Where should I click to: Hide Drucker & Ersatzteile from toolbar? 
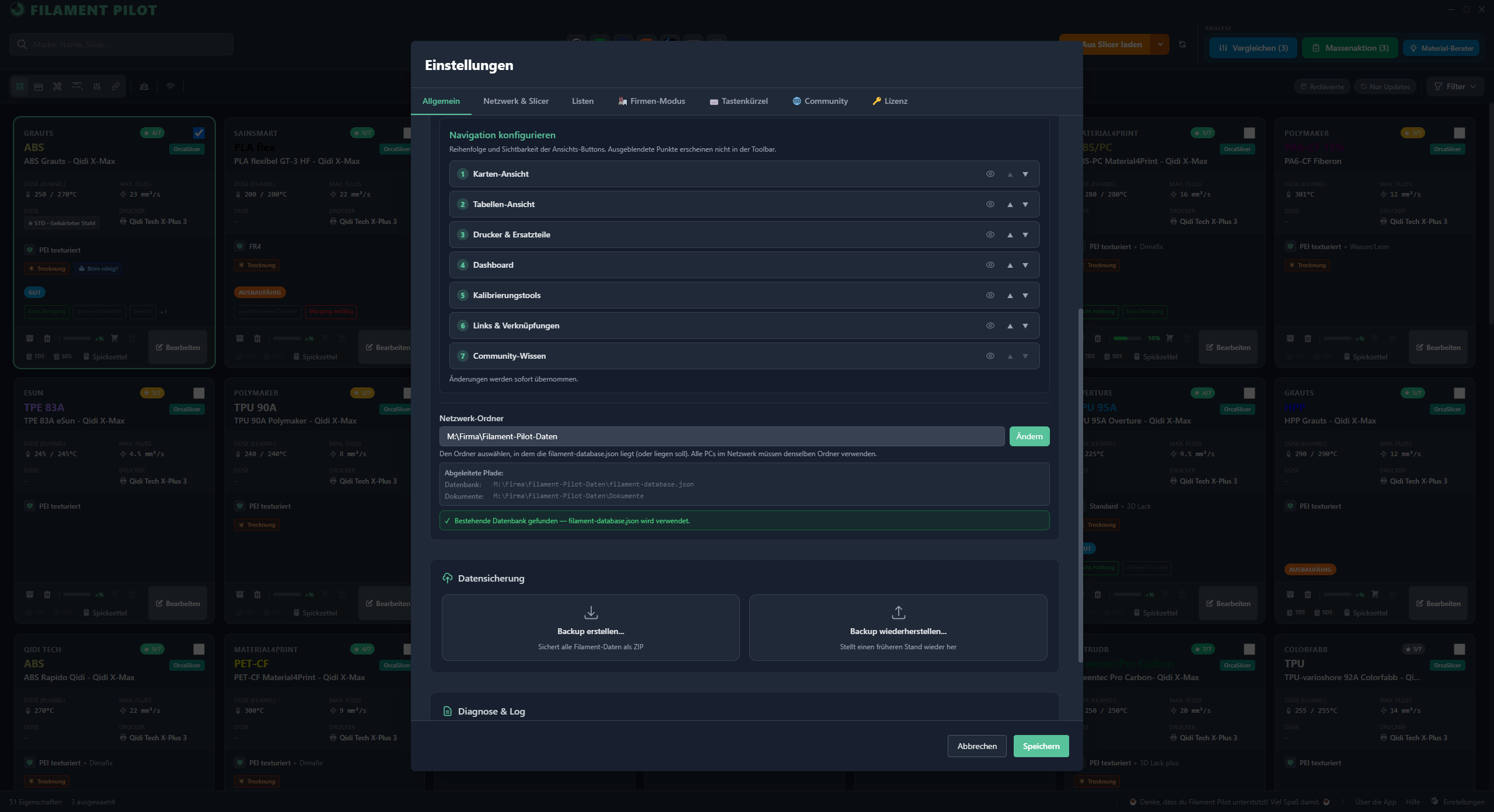pos(990,235)
